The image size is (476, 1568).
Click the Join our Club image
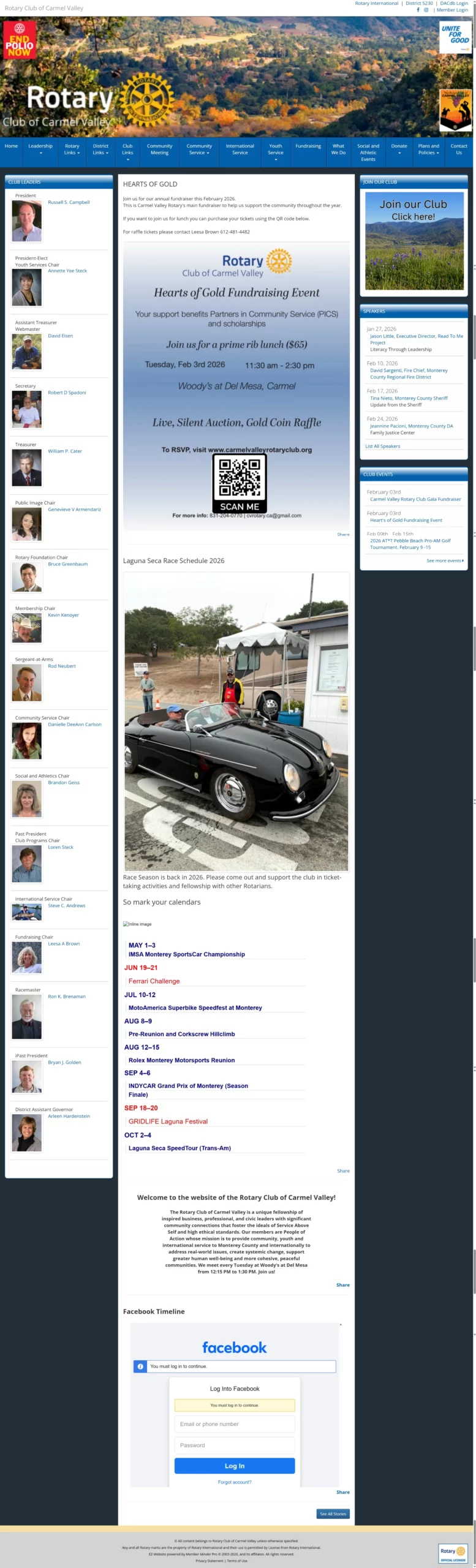(414, 241)
